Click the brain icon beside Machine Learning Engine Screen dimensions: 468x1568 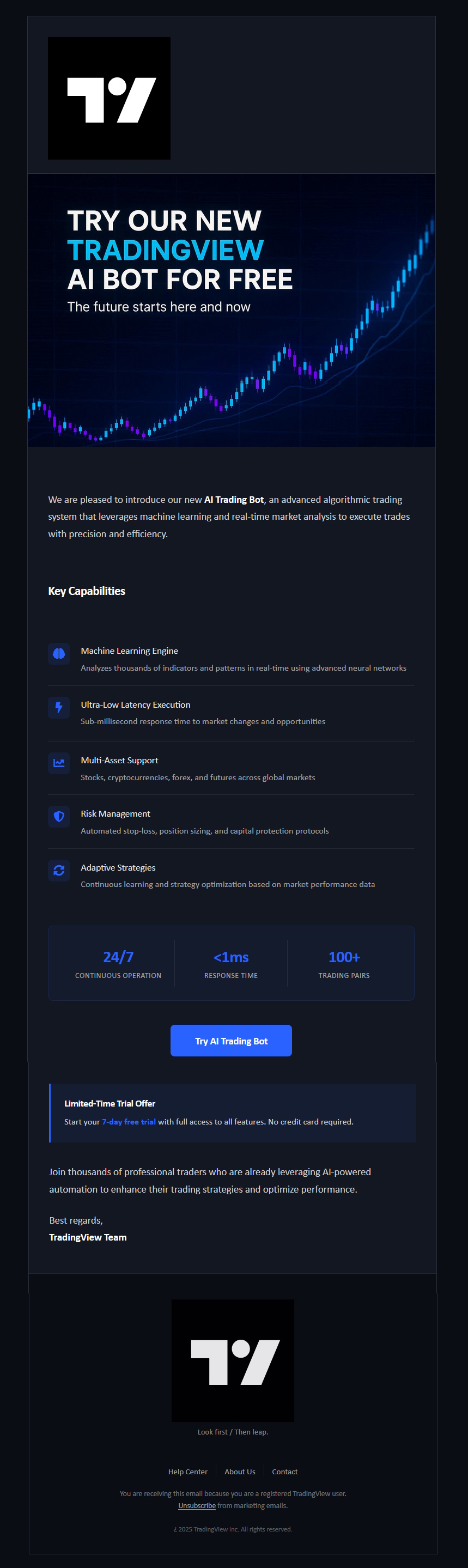coord(59,653)
